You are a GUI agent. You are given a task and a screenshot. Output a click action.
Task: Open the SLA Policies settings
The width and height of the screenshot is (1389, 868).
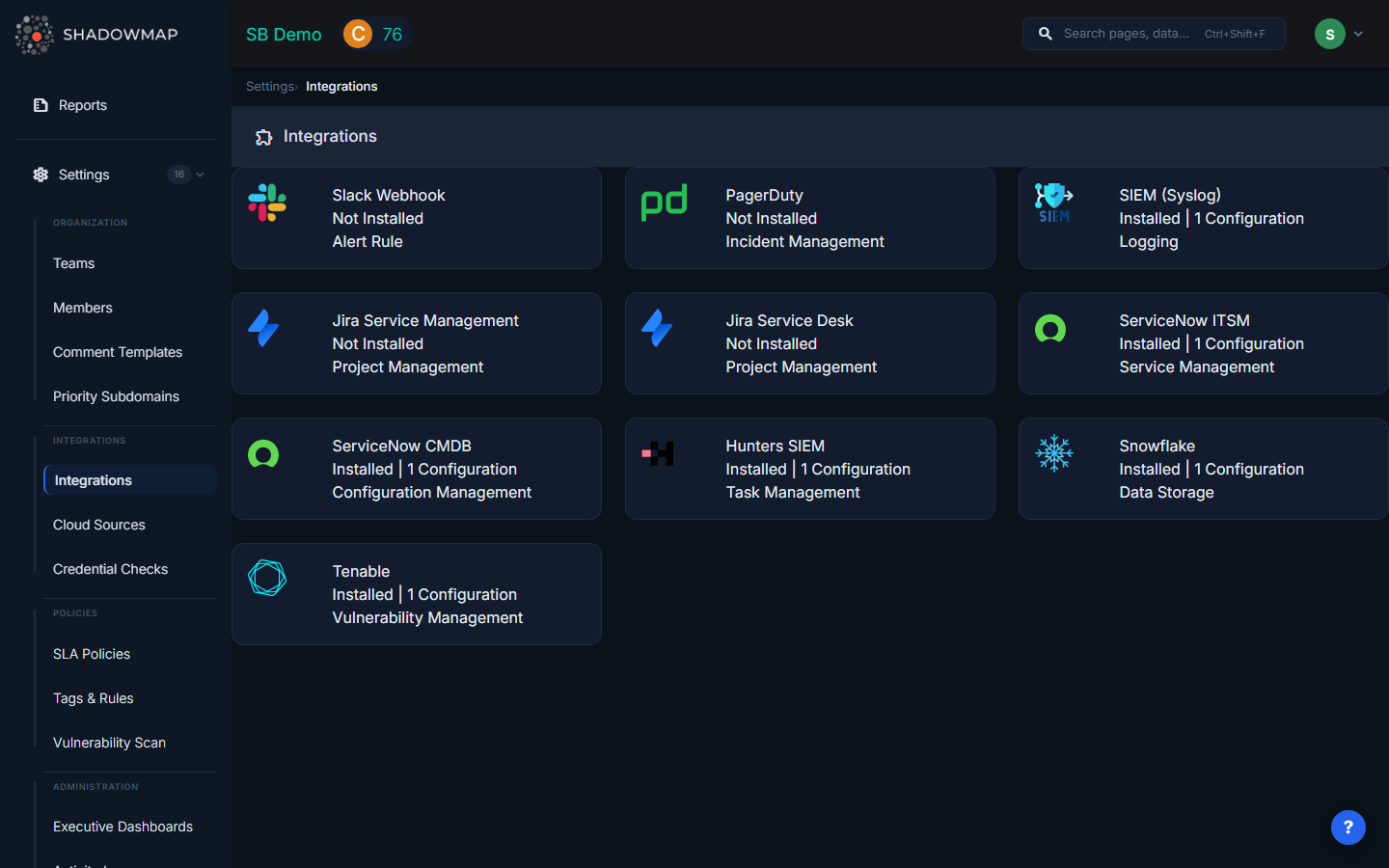(x=92, y=654)
